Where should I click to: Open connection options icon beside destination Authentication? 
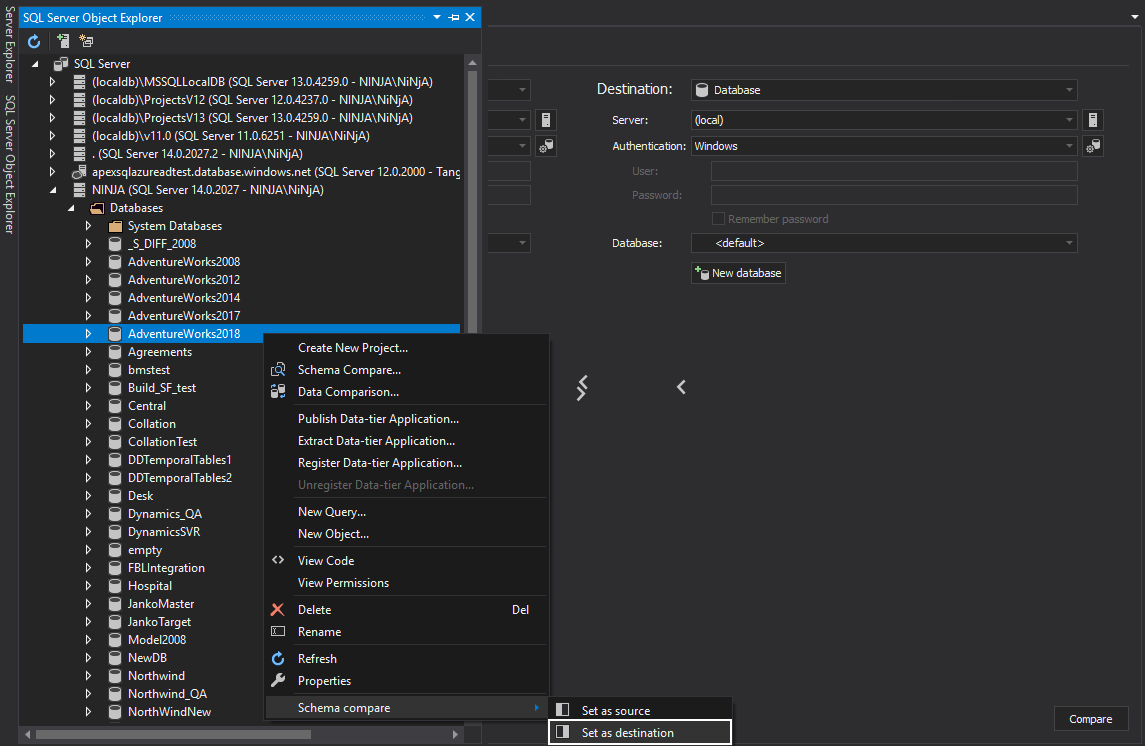1093,146
